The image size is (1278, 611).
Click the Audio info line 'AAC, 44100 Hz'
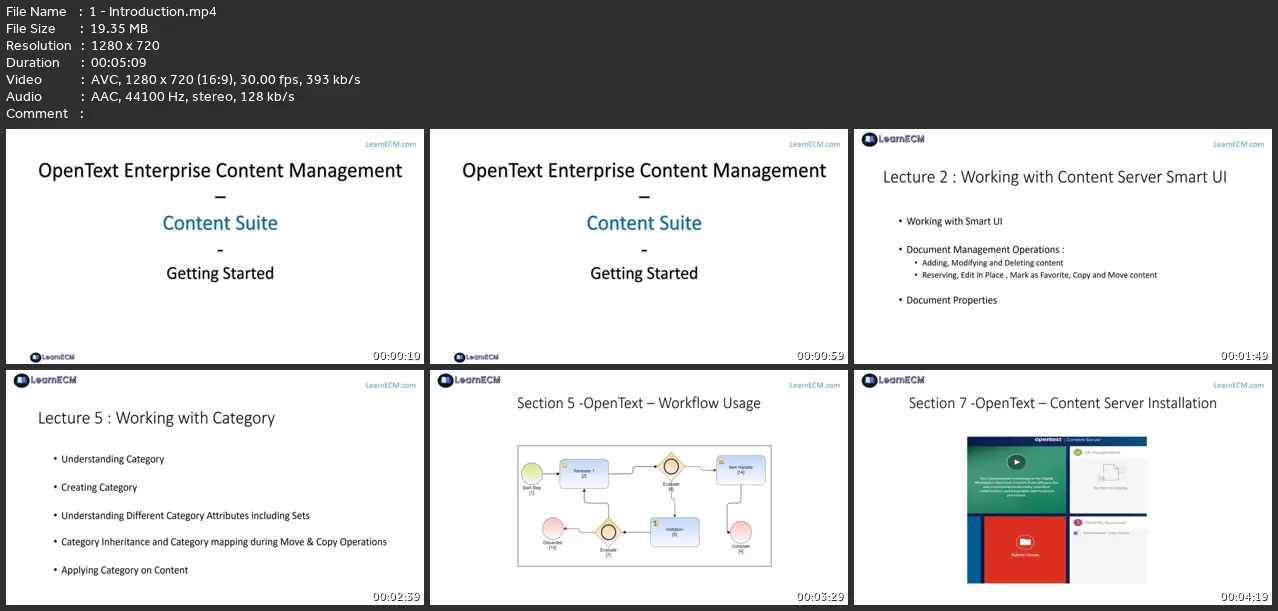(192, 97)
